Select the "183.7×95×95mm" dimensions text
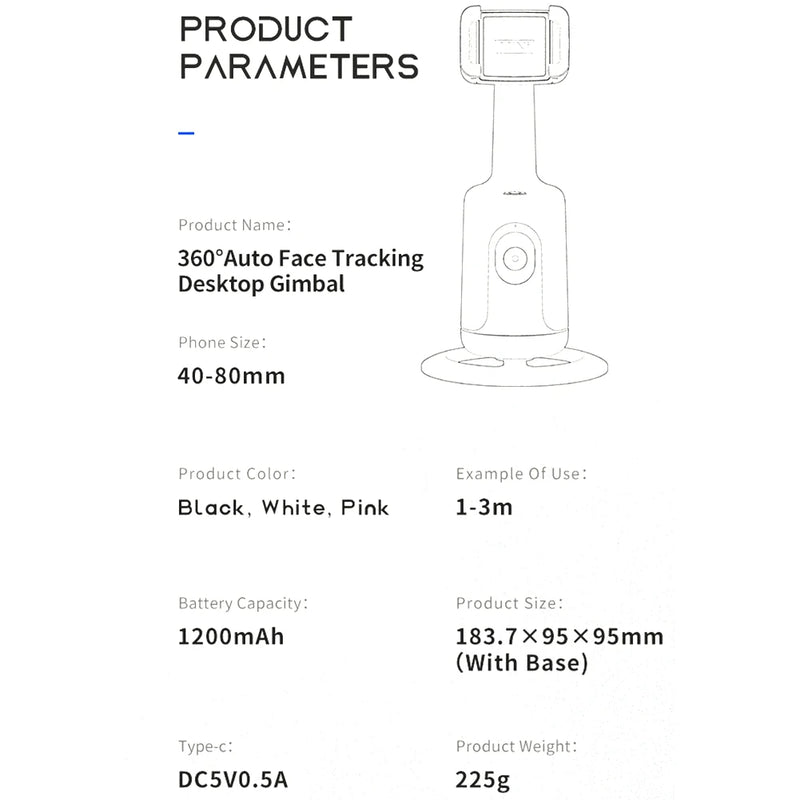 [x=559, y=637]
